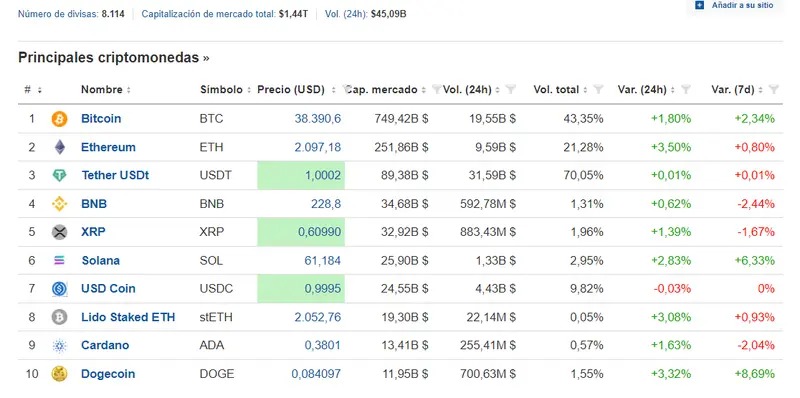Click Ethereum price 2.097,18

[317, 147]
